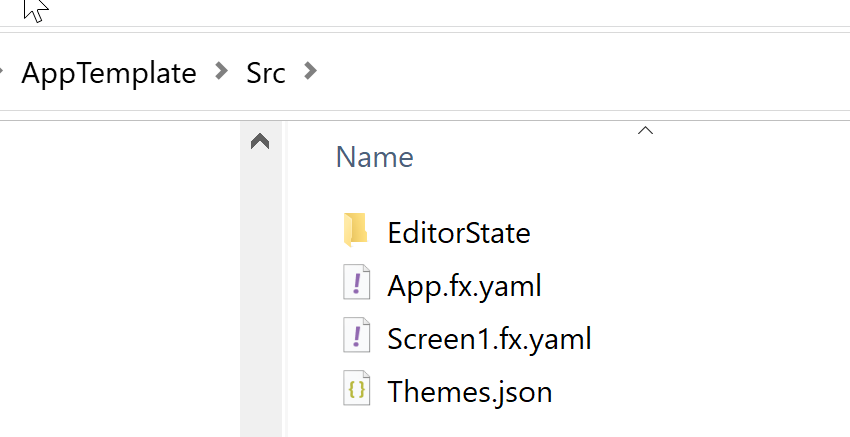The image size is (850, 437).
Task: Click the navigation pane scroll-up arrow
Action: click(x=260, y=142)
